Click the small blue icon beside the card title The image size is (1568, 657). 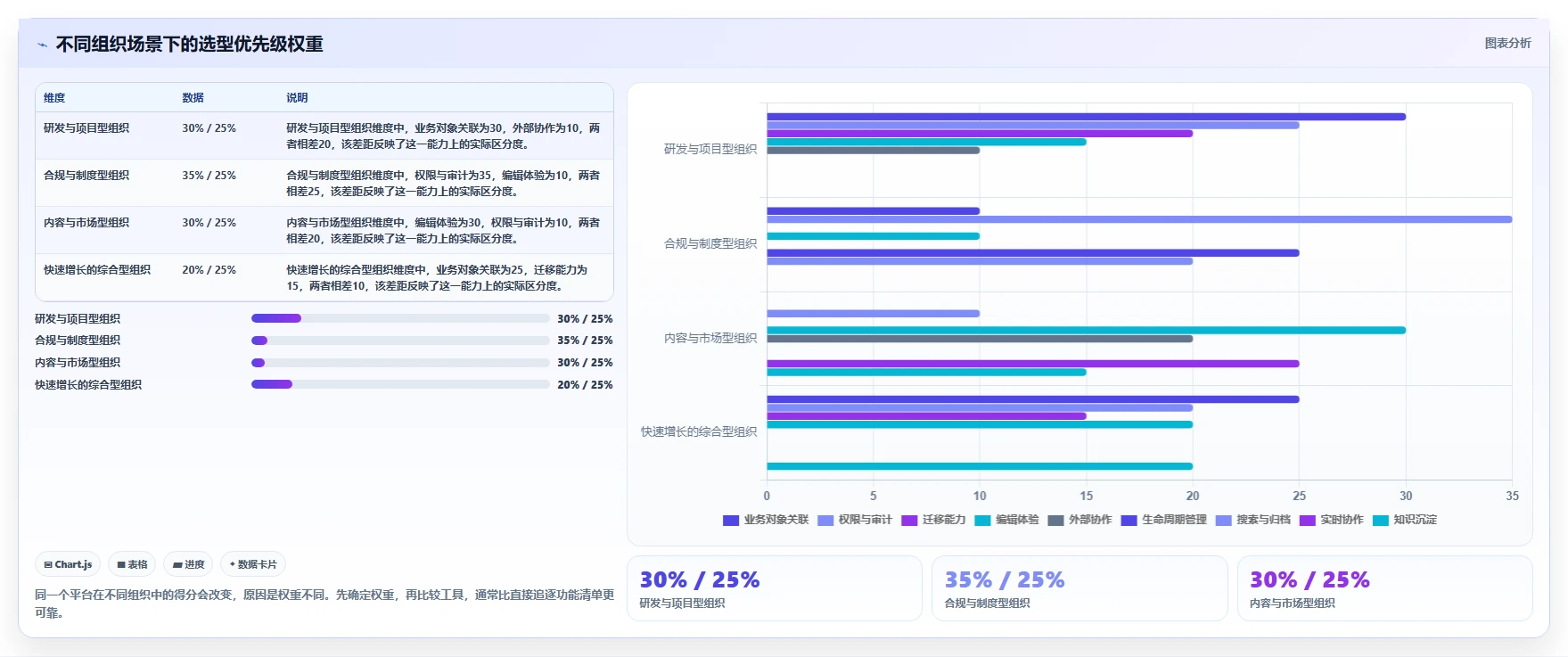tap(42, 45)
